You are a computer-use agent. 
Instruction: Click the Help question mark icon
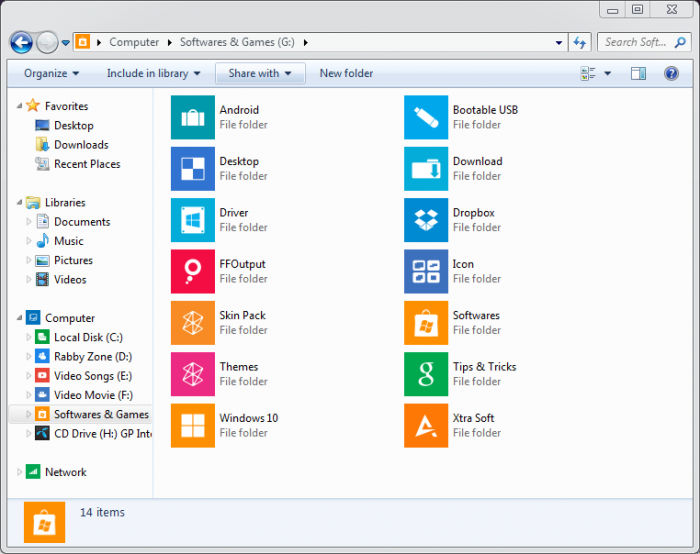(671, 73)
